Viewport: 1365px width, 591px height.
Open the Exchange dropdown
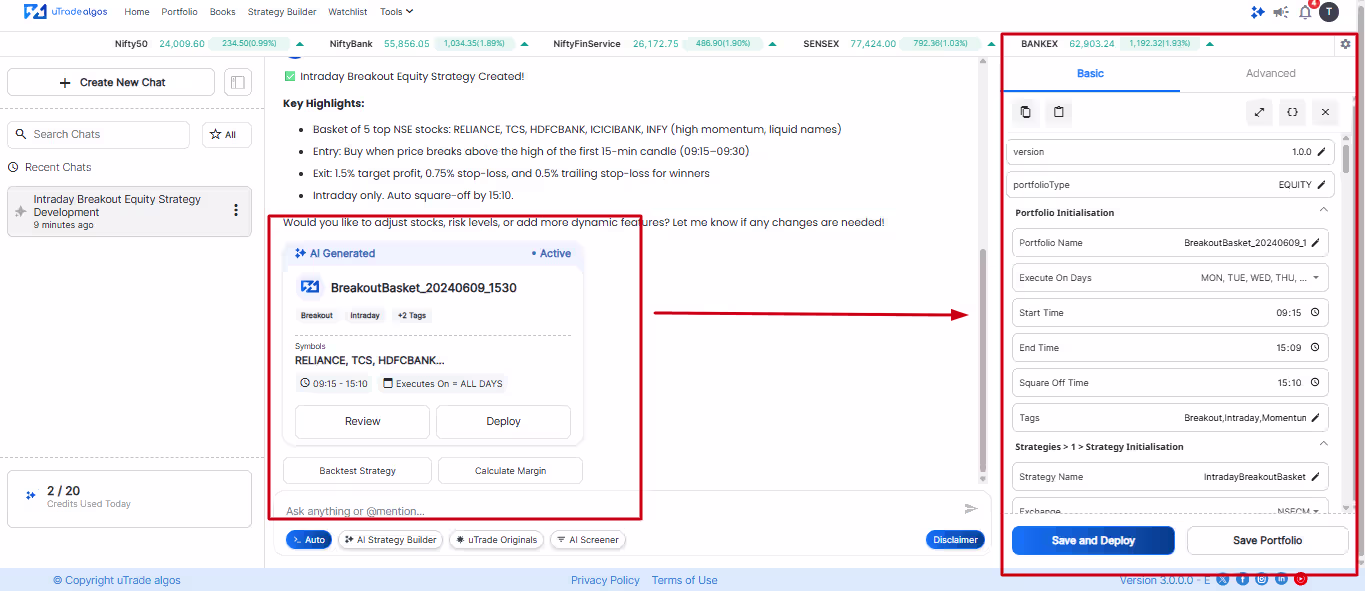(x=1170, y=508)
